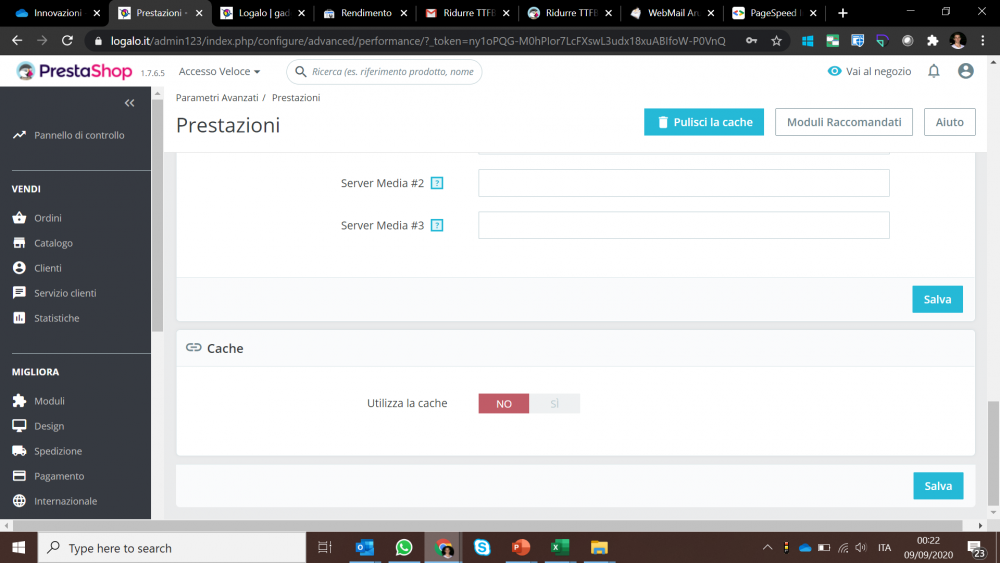The image size is (1000, 563).
Task: Switch to the PageSpeed browser tab
Action: pyautogui.click(x=774, y=13)
